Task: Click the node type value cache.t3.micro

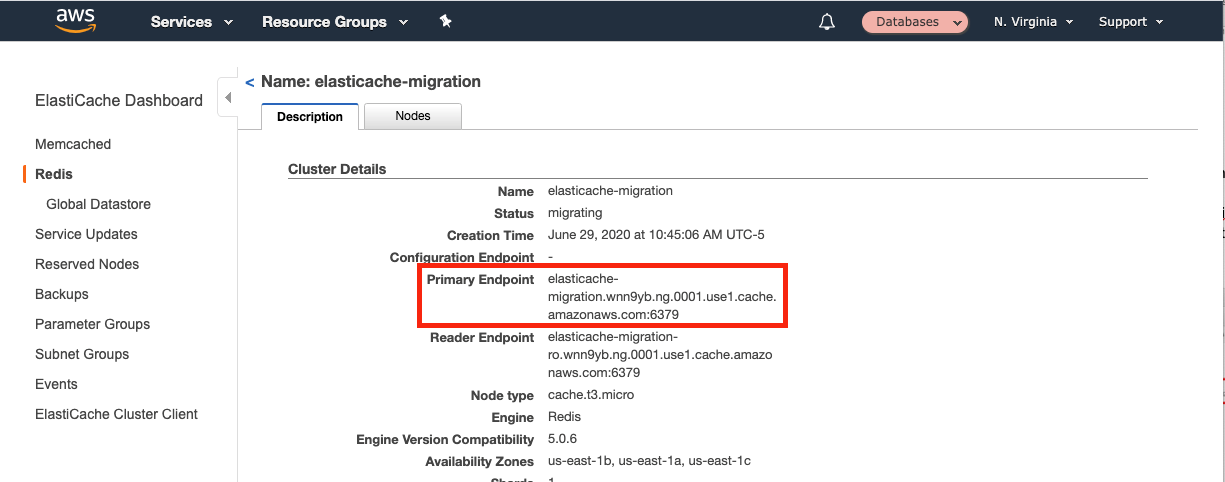Action: point(591,395)
